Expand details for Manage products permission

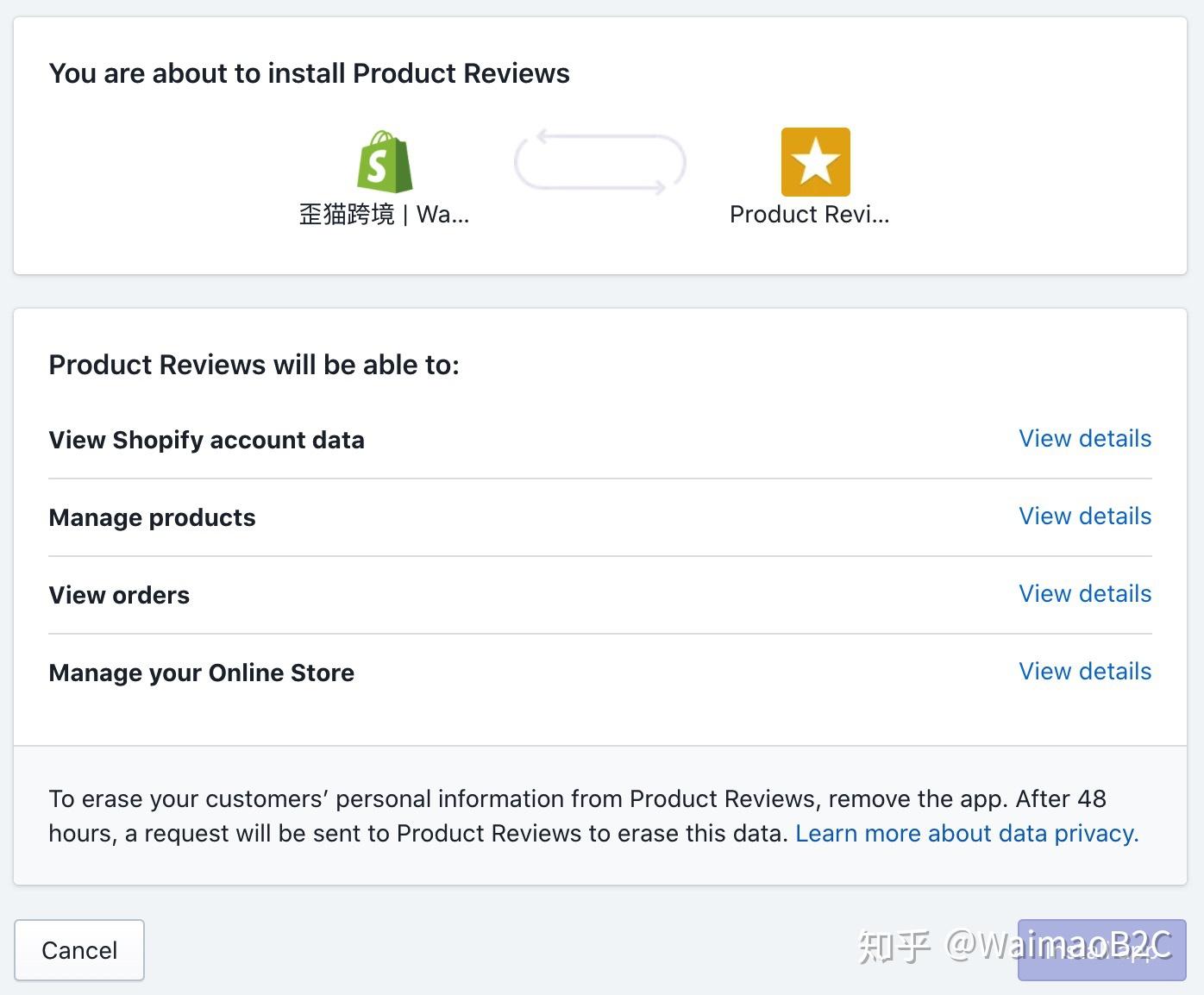click(1085, 516)
